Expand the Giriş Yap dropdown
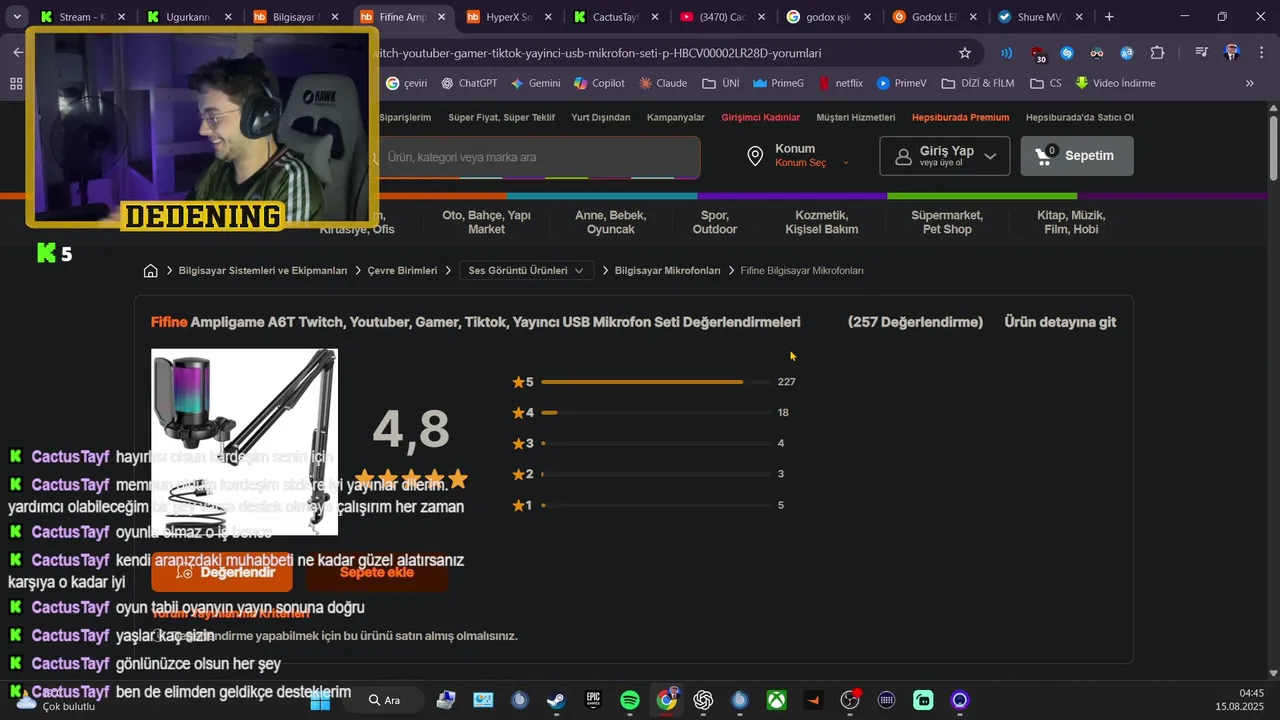1280x720 pixels. (x=945, y=156)
